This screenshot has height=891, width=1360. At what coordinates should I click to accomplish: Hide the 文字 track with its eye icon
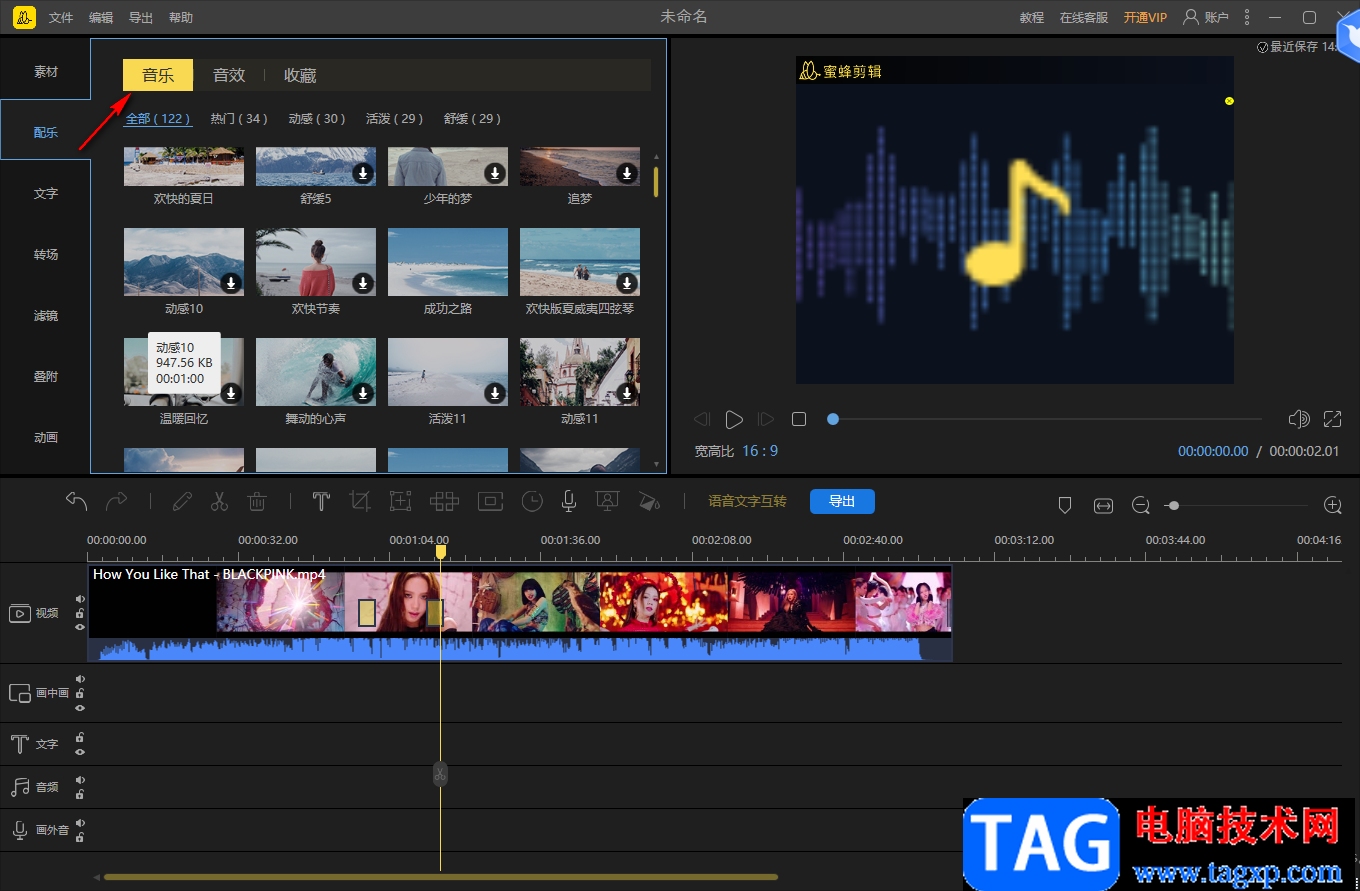pos(80,751)
